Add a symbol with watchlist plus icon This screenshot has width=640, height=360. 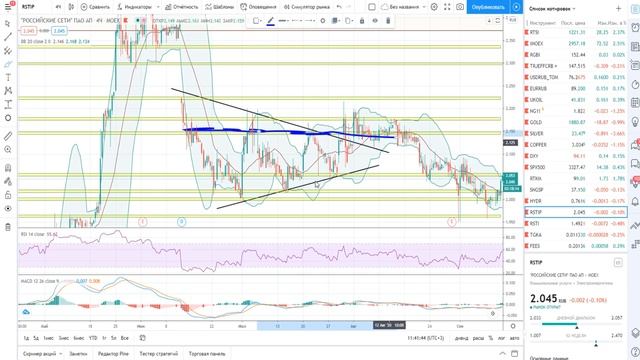pyautogui.click(x=618, y=9)
